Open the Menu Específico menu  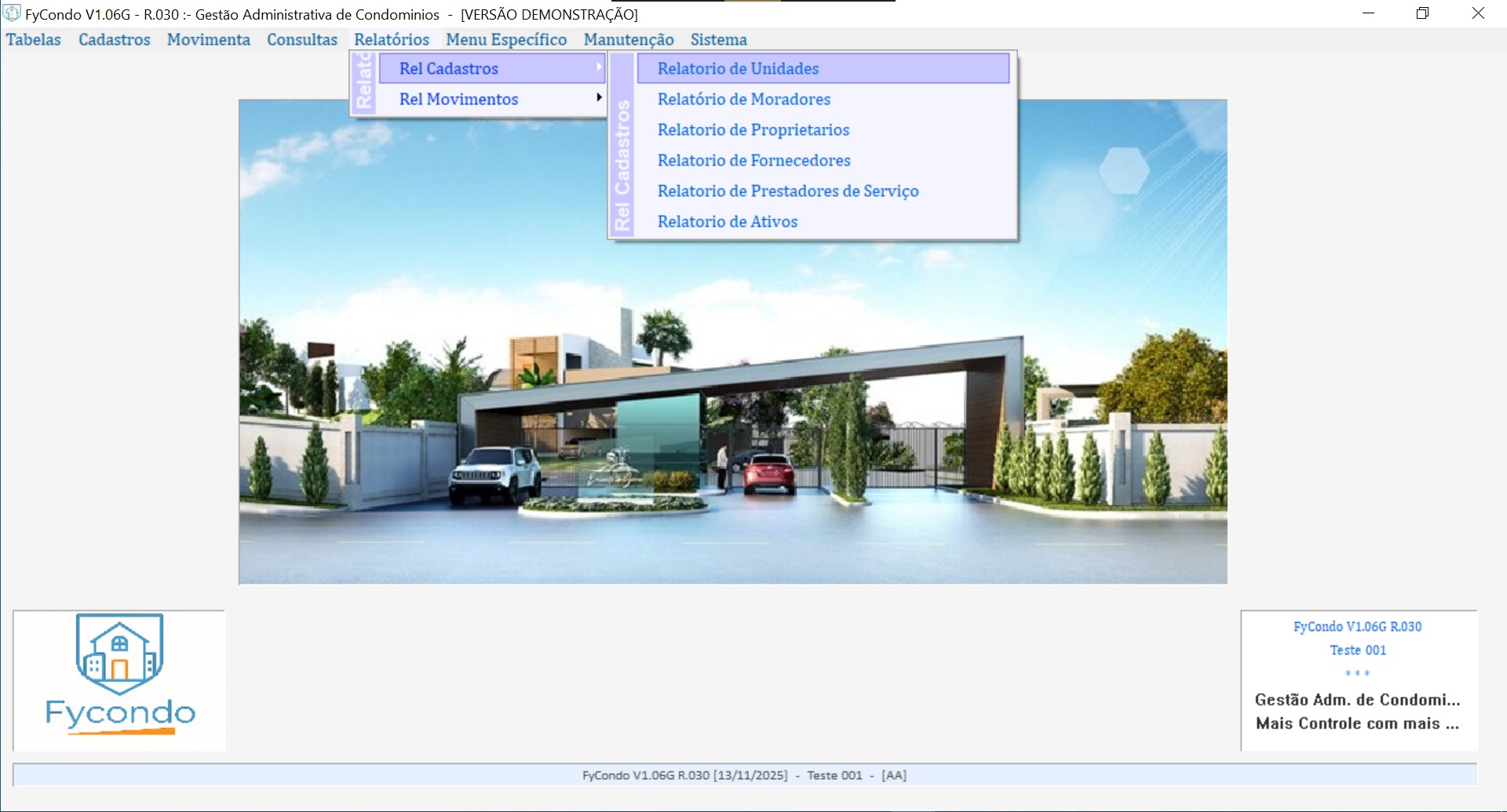tap(505, 39)
